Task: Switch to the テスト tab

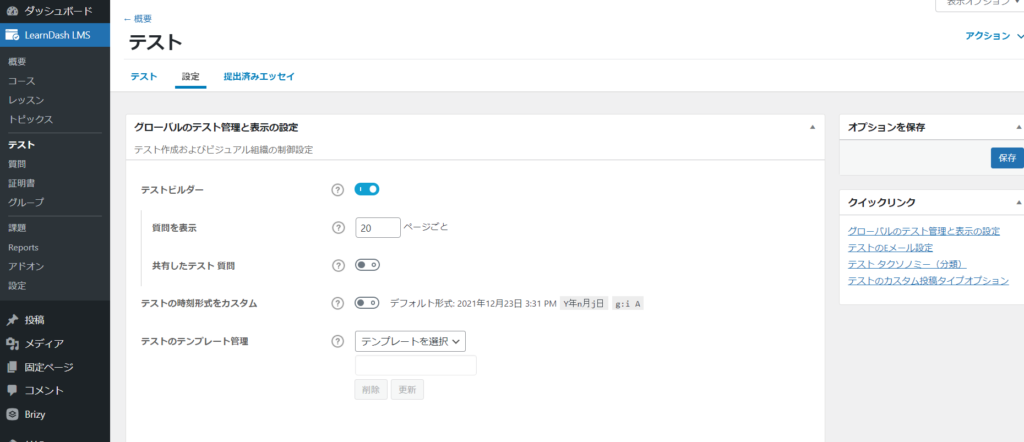Action: pyautogui.click(x=143, y=77)
